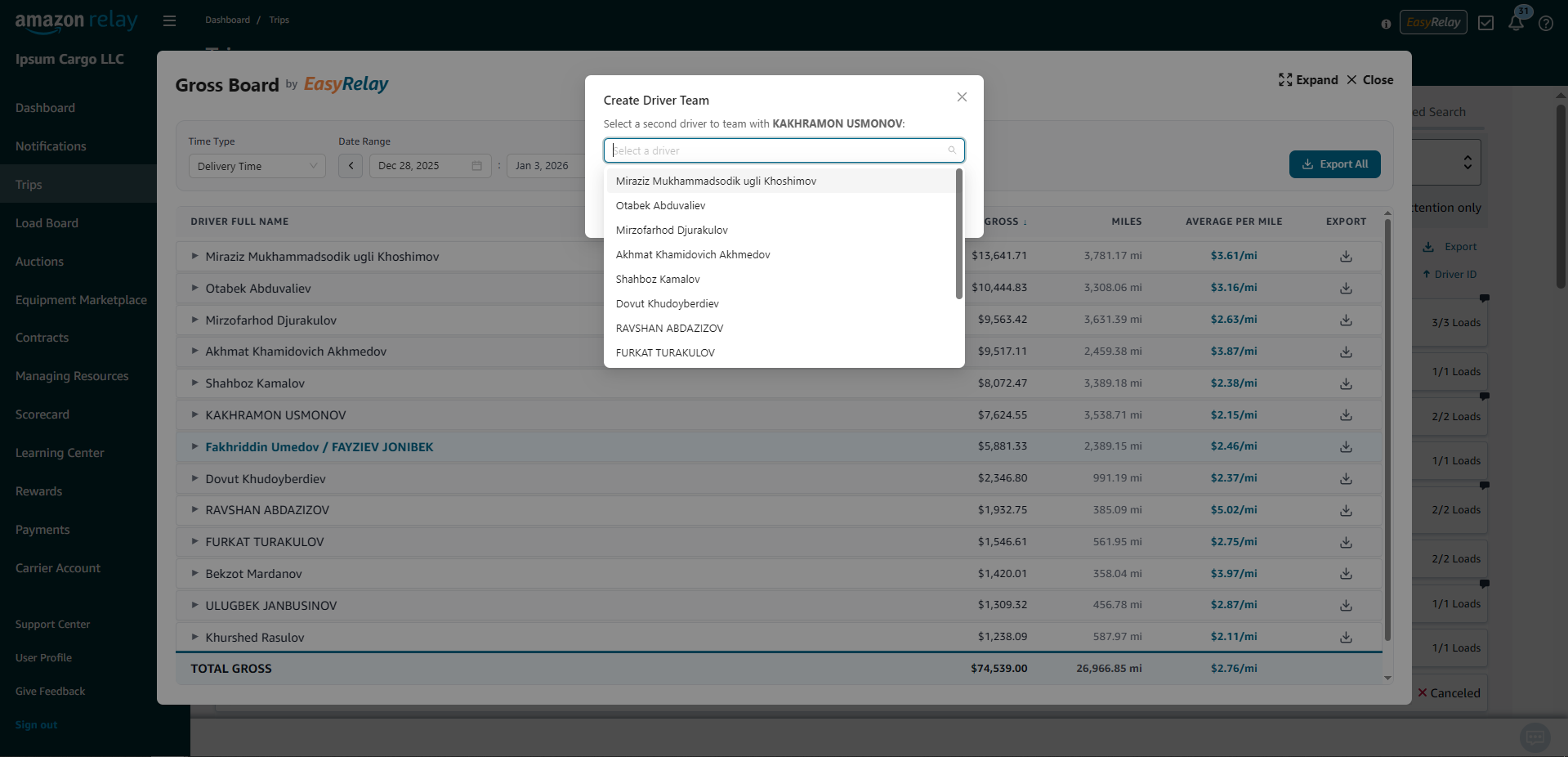
Task: Click the previous date range arrow
Action: [351, 166]
